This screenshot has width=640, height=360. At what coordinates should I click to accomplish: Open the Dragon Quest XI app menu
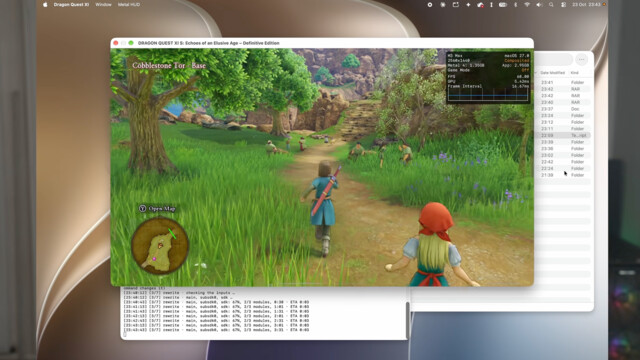coord(71,4)
